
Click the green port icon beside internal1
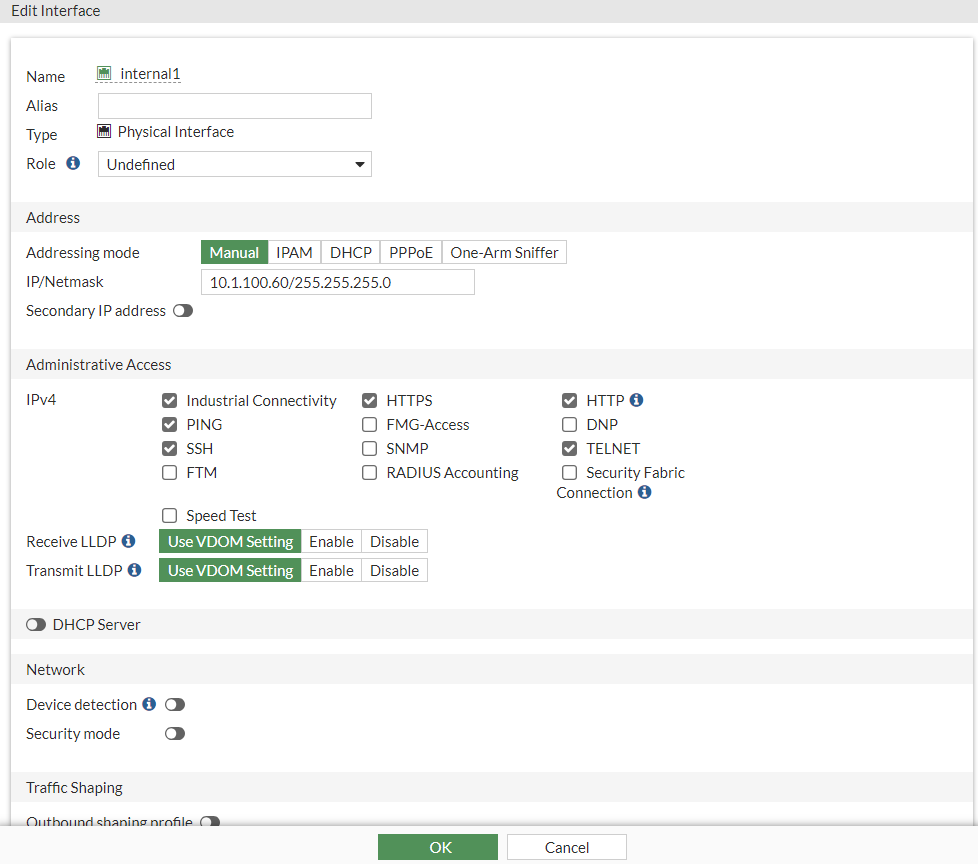point(104,72)
